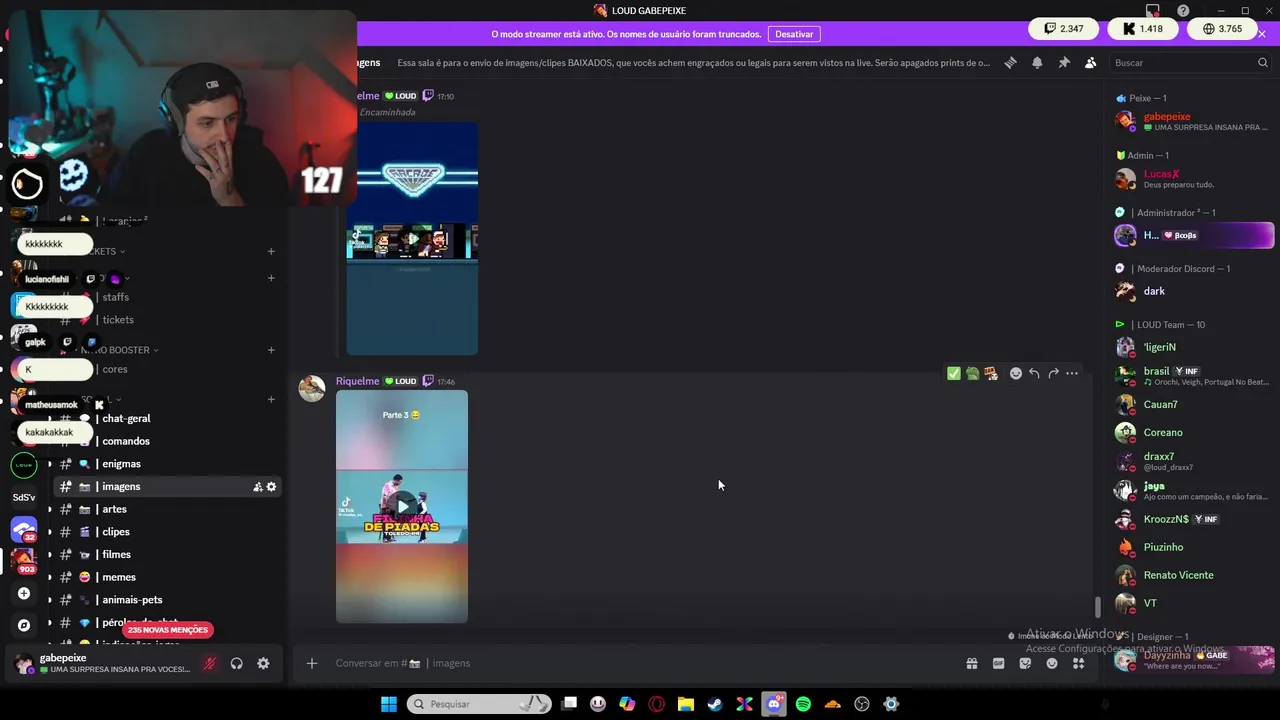Viewport: 1280px width, 720px height.
Task: Open Spotify from the taskbar
Action: pos(803,704)
